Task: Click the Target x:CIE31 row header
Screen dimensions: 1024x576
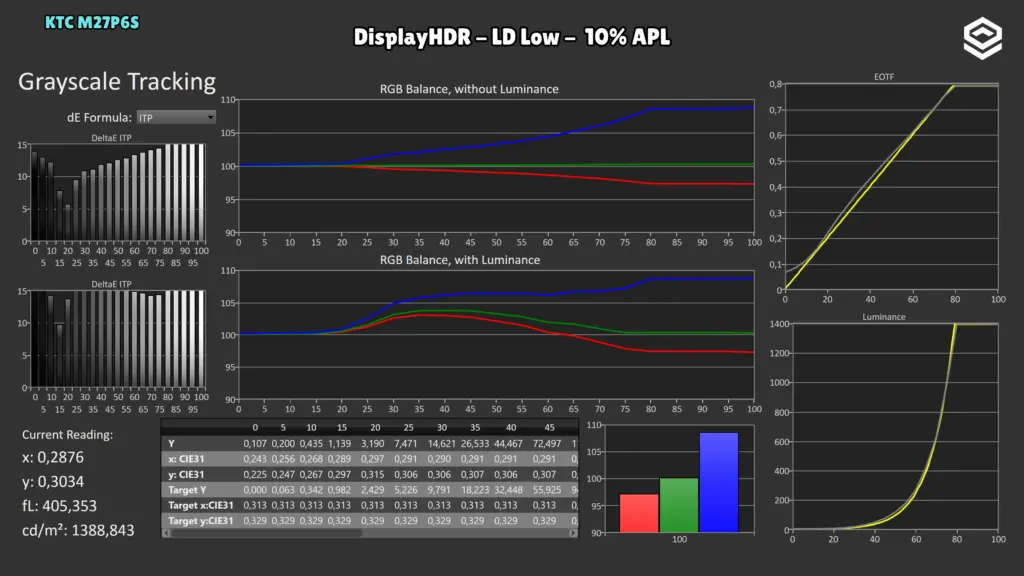Action: [x=200, y=505]
